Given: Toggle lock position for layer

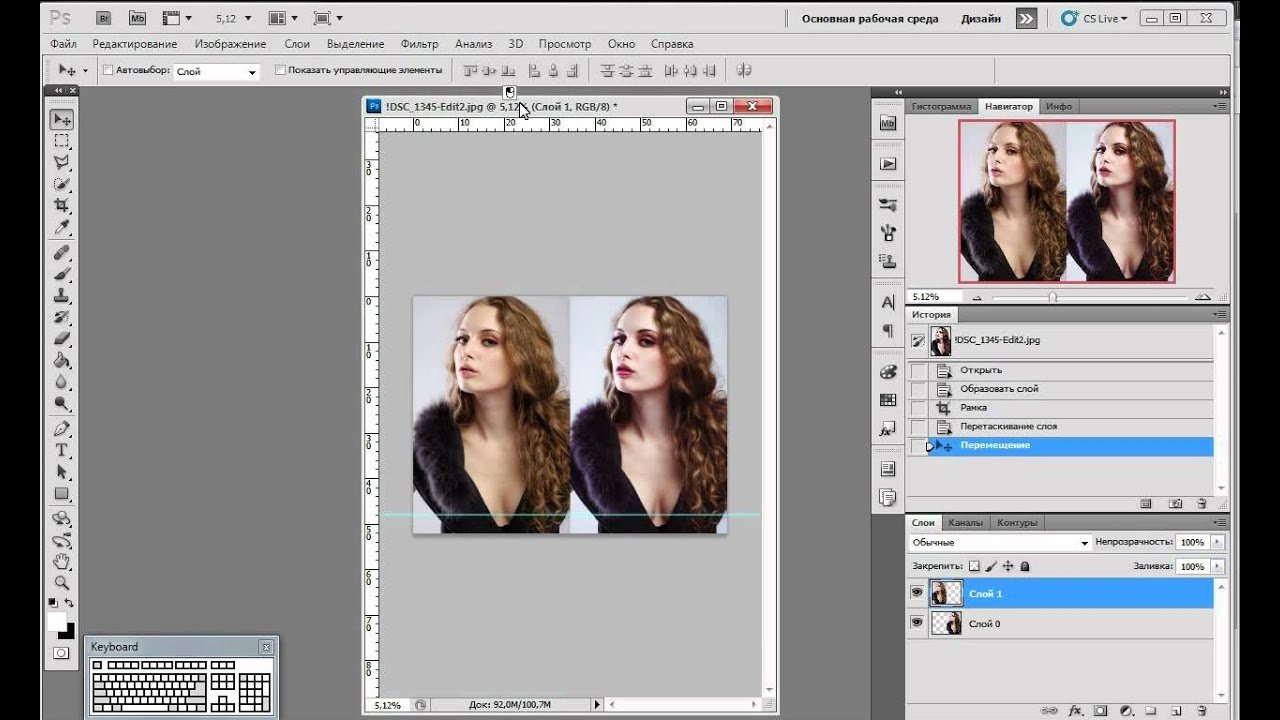Looking at the screenshot, I should tap(1008, 566).
